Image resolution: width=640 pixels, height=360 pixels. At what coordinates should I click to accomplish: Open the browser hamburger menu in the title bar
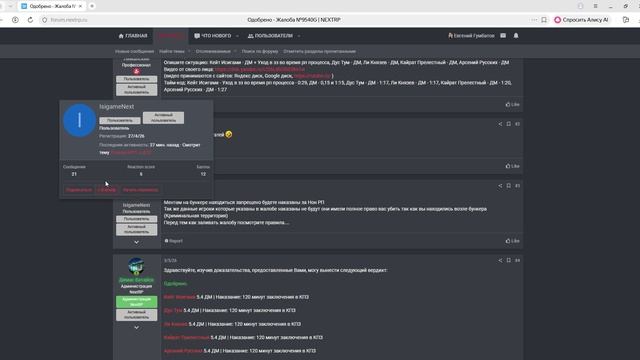coord(596,6)
